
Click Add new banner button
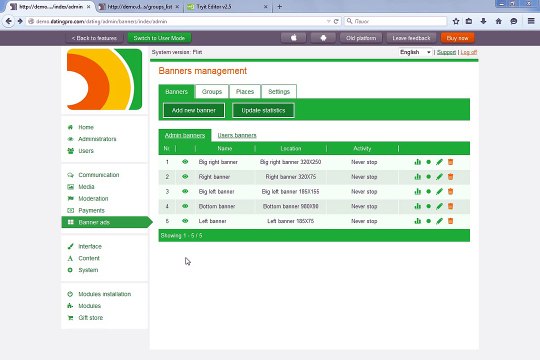(x=194, y=110)
